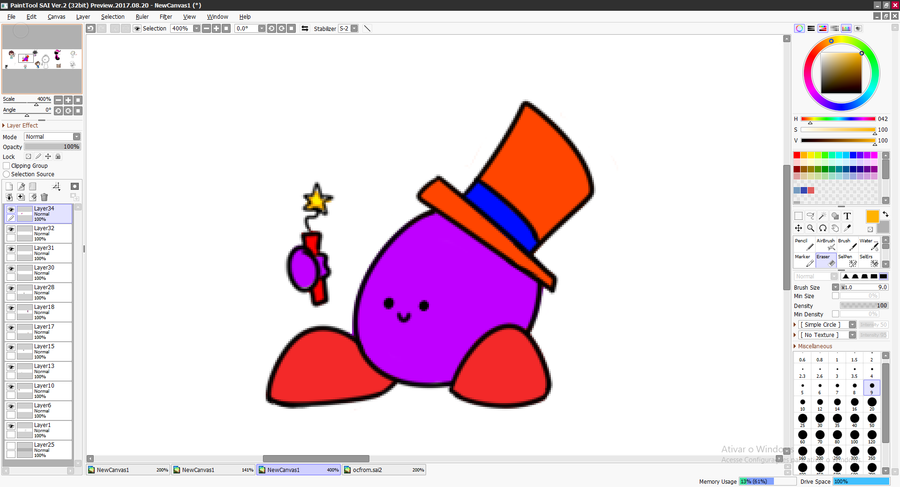Viewport: 900px width, 487px height.
Task: Select the Selection Source radio button
Action: point(6,174)
